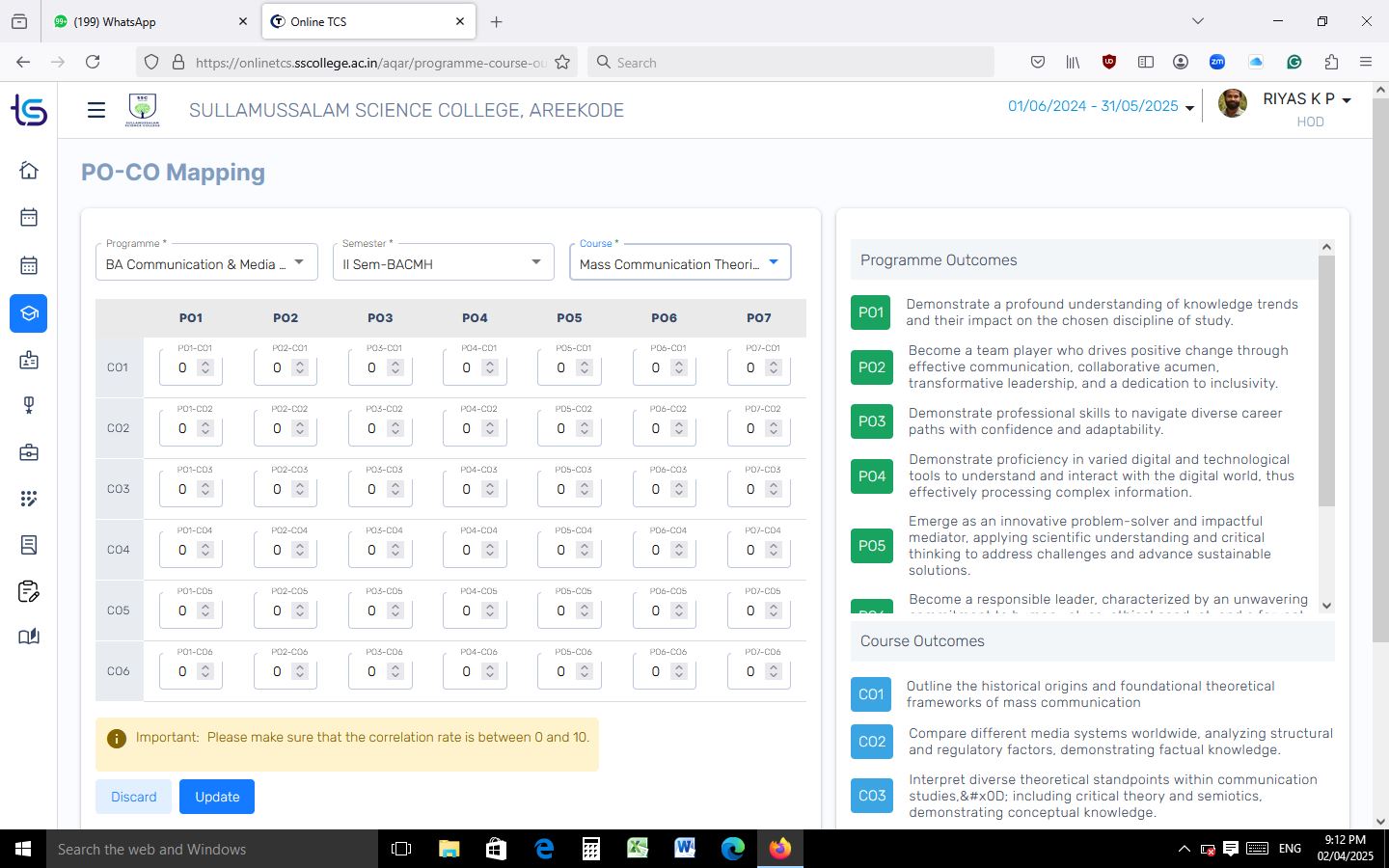
Task: Open new browser tab
Action: [x=496, y=21]
